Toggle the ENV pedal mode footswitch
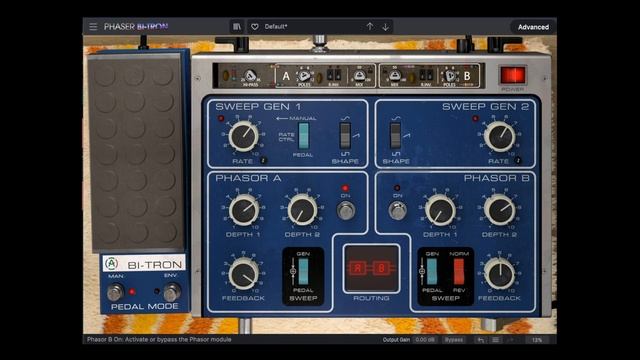The image size is (640, 360). (172, 292)
